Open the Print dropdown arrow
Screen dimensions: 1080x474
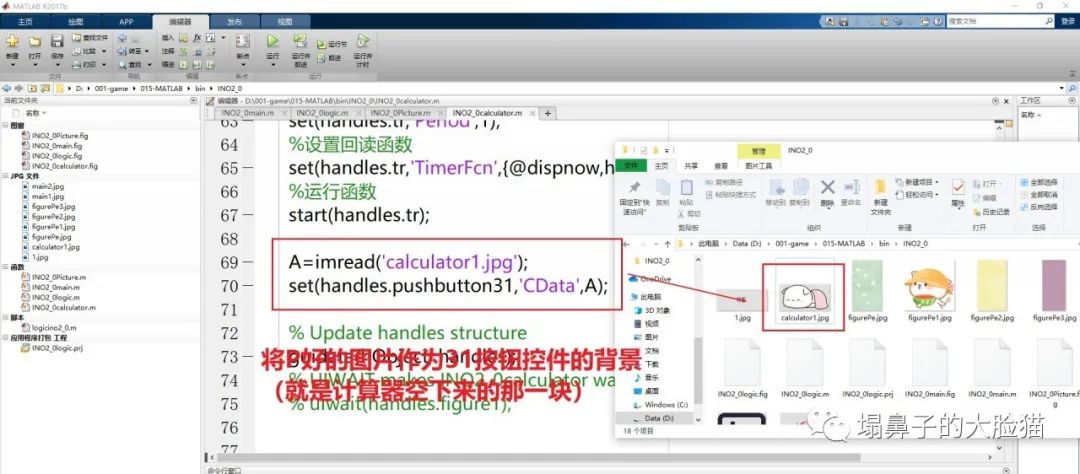pos(104,64)
